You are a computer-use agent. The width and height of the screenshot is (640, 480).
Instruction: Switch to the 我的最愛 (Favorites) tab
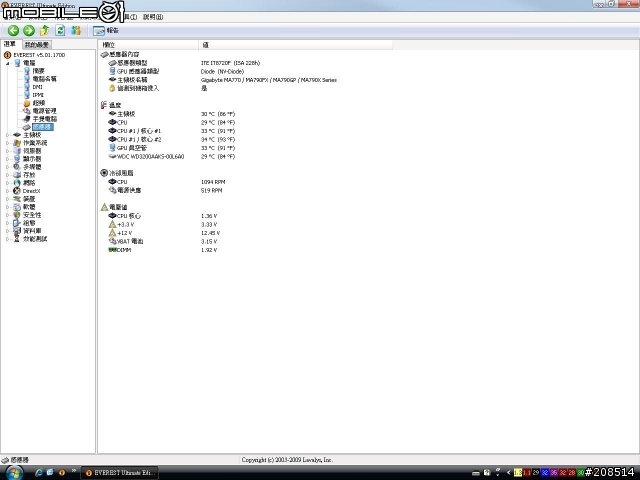pyautogui.click(x=36, y=44)
